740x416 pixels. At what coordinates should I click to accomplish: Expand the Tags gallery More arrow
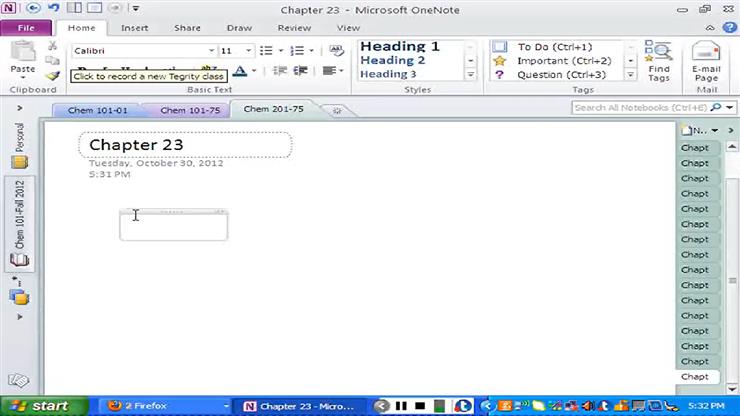631,75
